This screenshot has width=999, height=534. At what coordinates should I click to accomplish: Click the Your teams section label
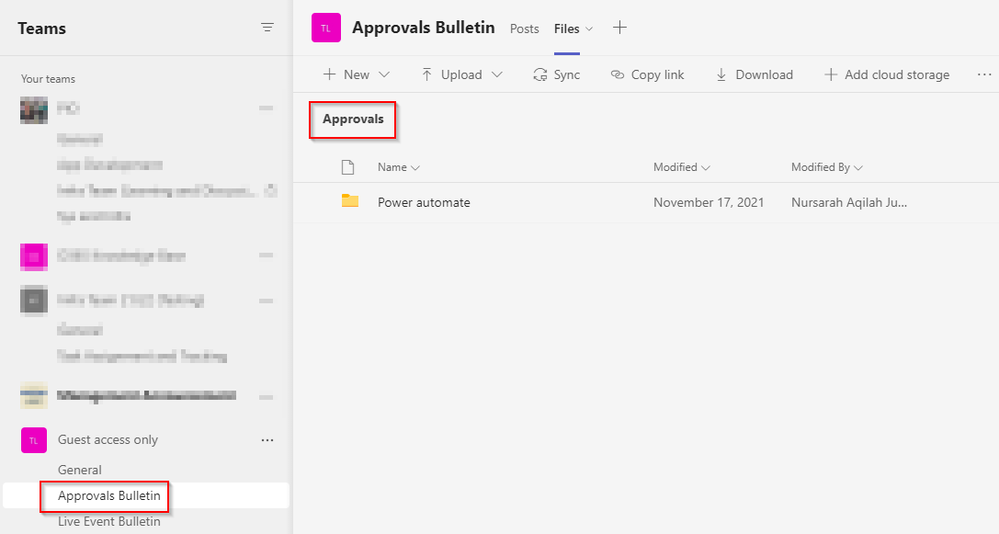(48, 78)
